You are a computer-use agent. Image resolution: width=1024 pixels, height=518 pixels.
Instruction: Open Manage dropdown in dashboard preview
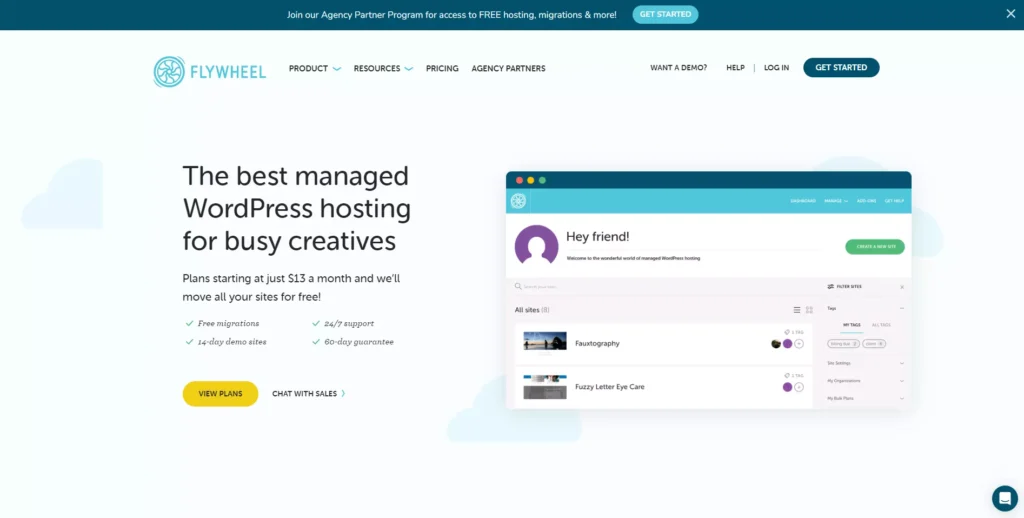836,201
